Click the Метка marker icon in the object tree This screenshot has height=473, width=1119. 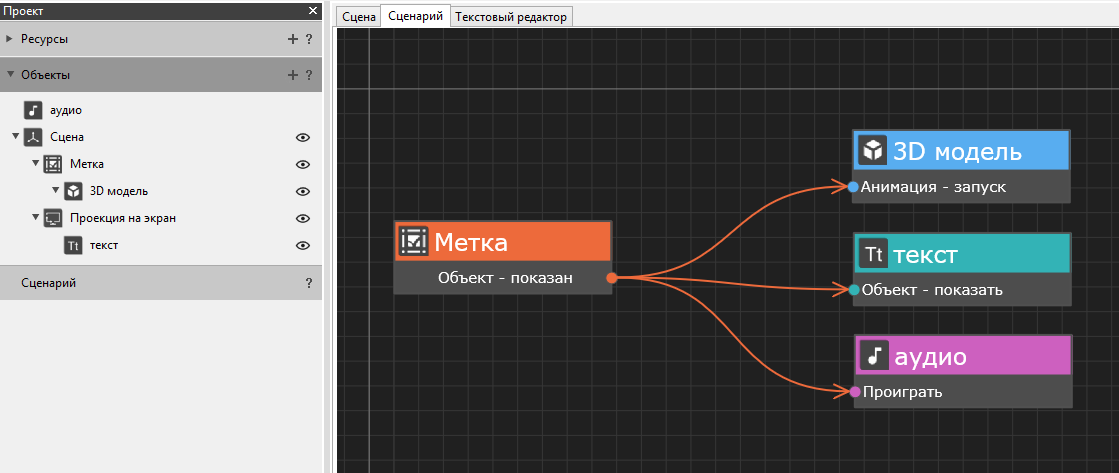tap(53, 164)
